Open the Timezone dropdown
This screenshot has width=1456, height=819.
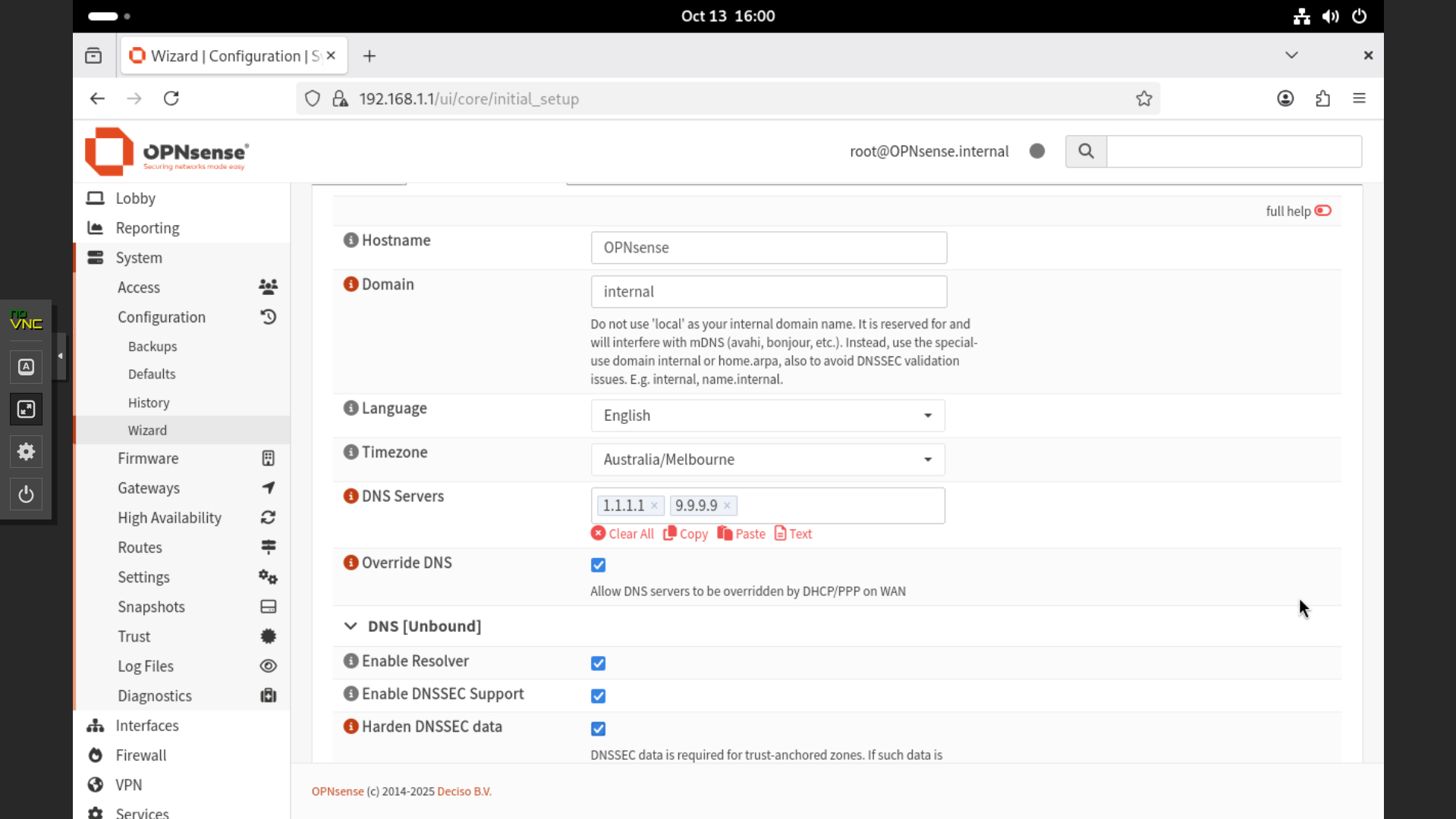(x=767, y=460)
